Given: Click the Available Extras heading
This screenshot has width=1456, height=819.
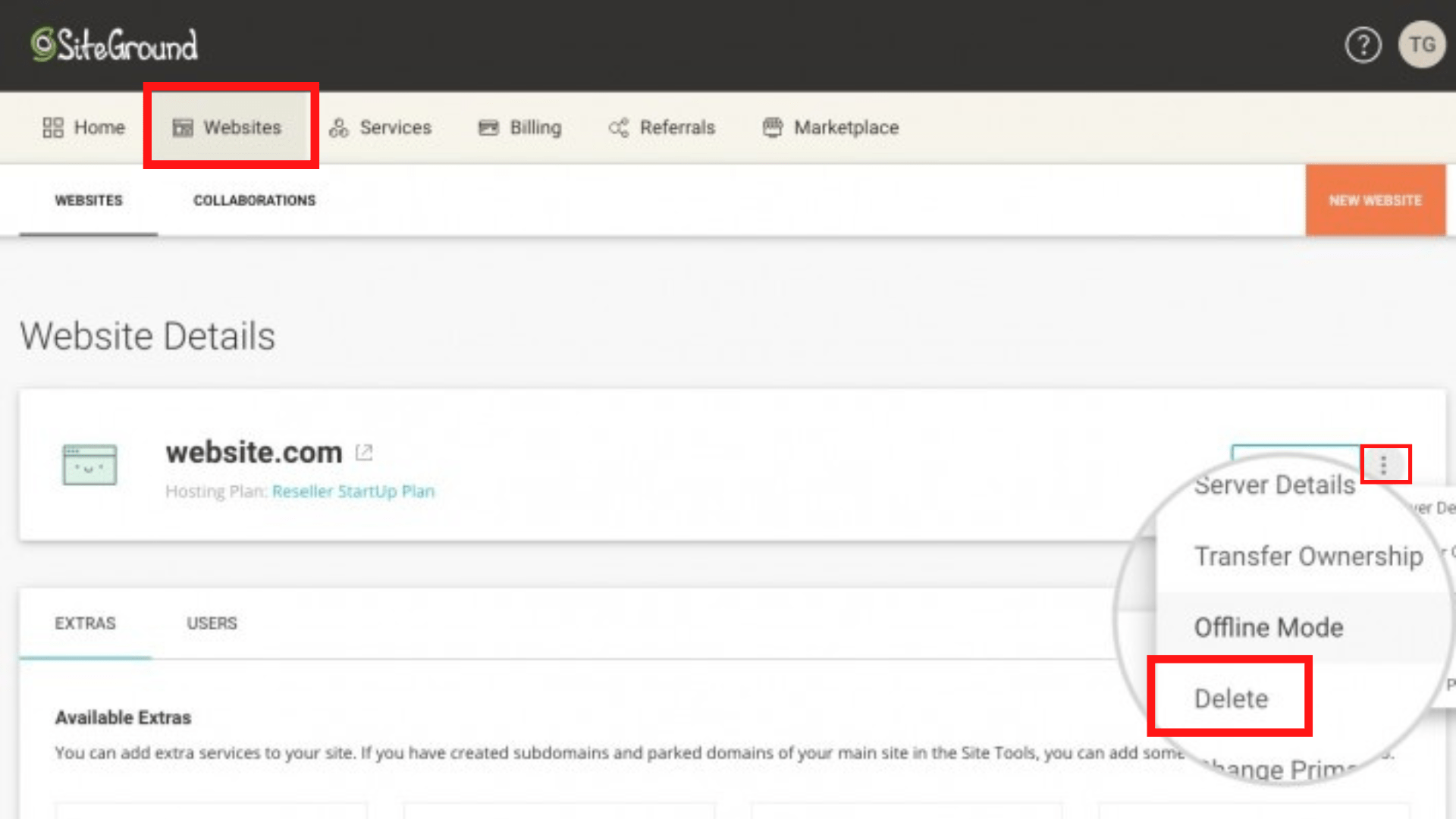Looking at the screenshot, I should 123,717.
